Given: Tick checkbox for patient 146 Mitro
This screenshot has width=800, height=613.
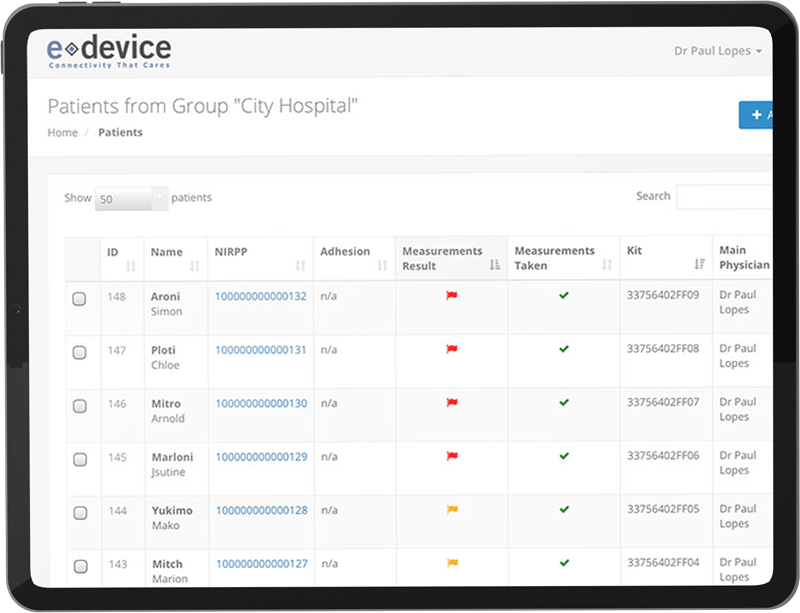Looking at the screenshot, I should click(80, 406).
